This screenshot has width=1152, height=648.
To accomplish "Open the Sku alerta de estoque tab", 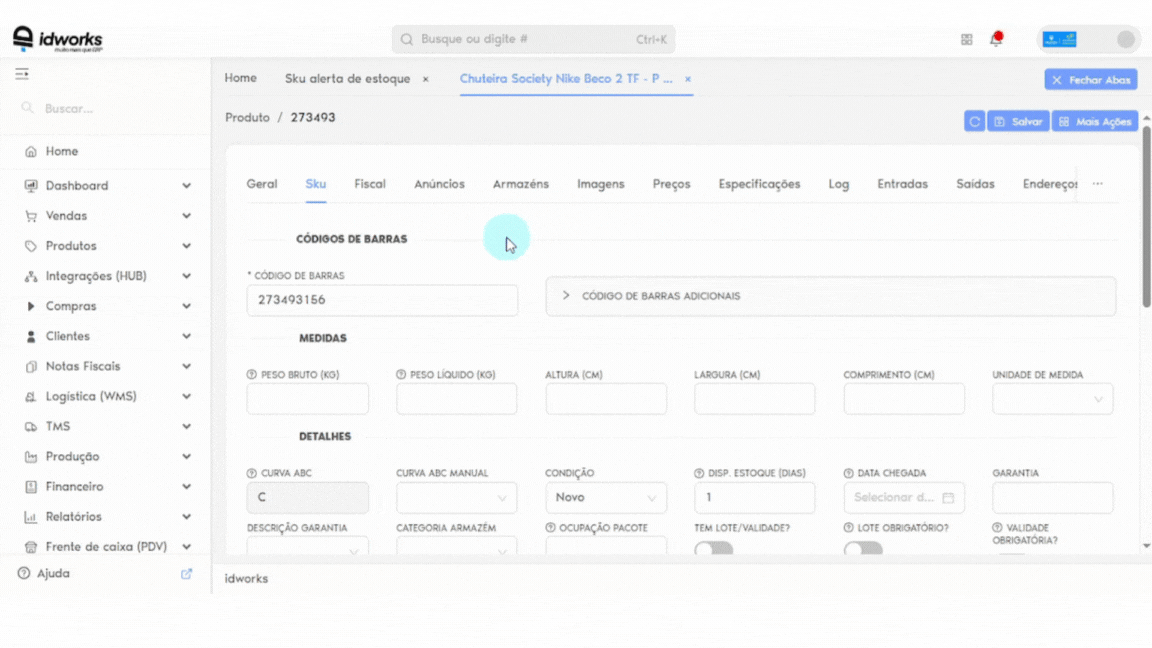I will (348, 79).
